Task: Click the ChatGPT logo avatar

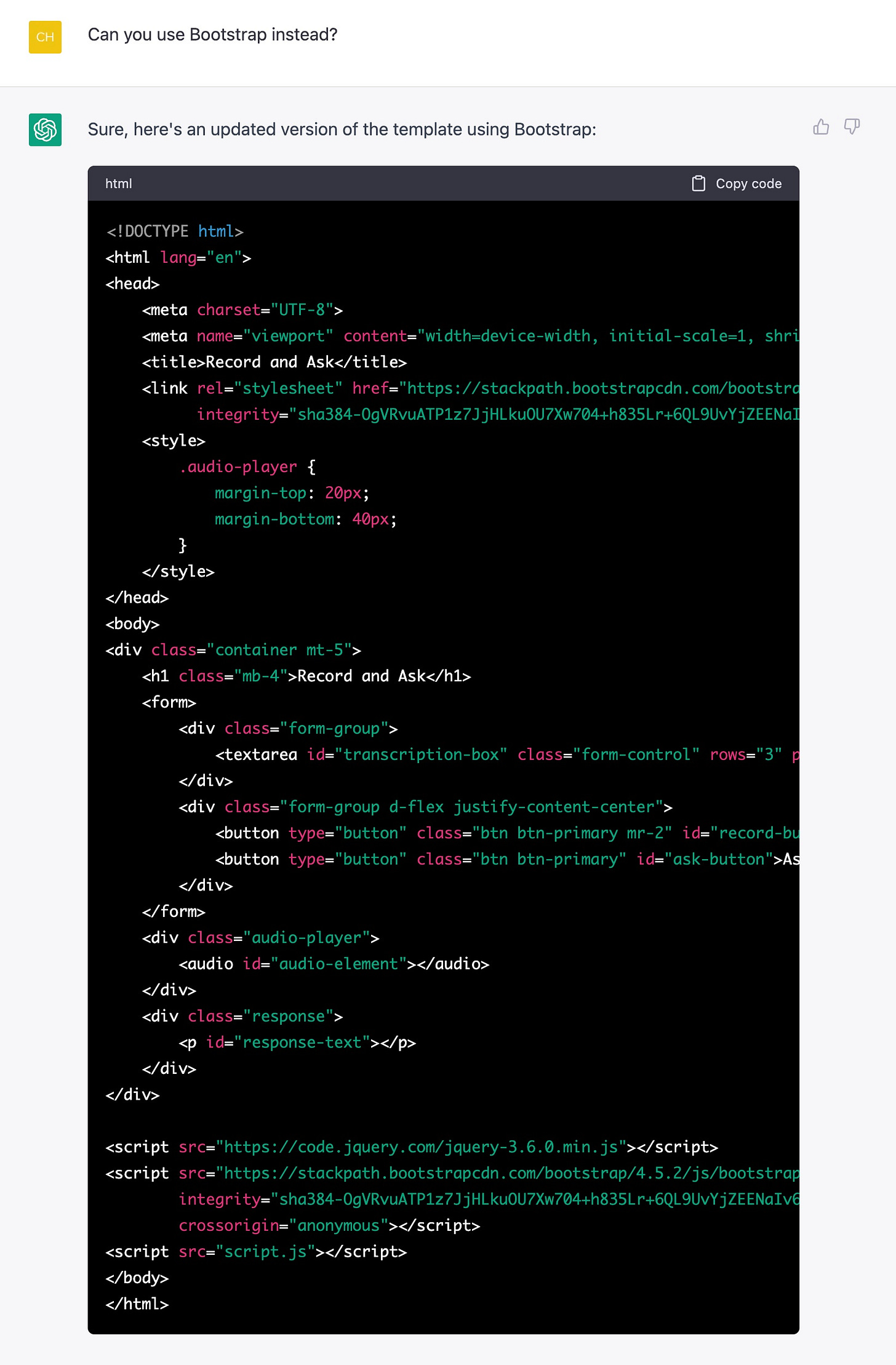Action: tap(45, 129)
